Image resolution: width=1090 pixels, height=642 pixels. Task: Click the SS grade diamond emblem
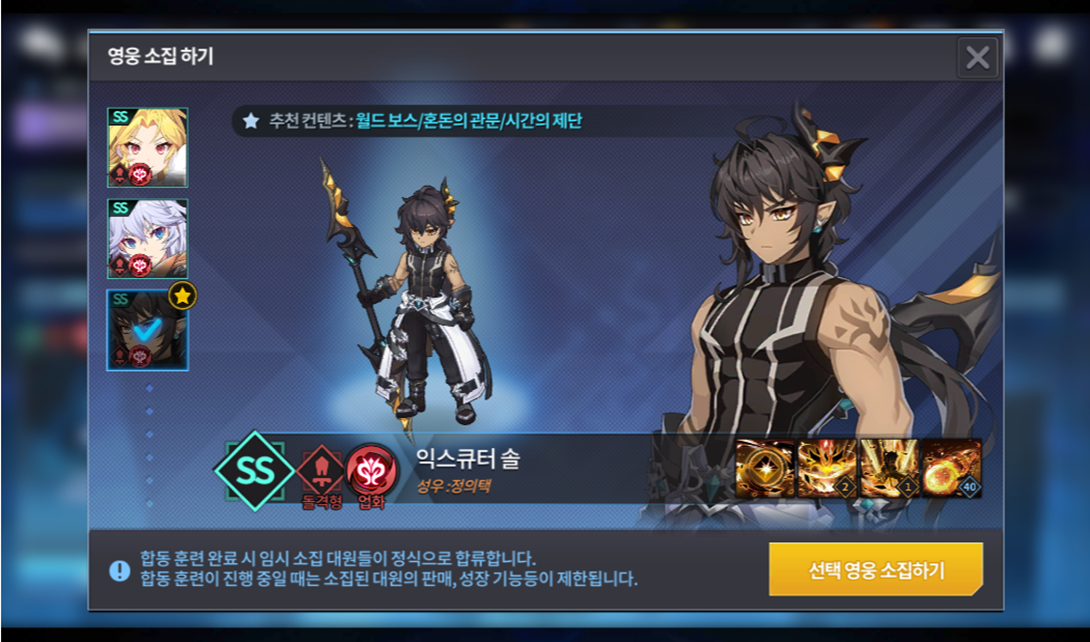coord(254,471)
